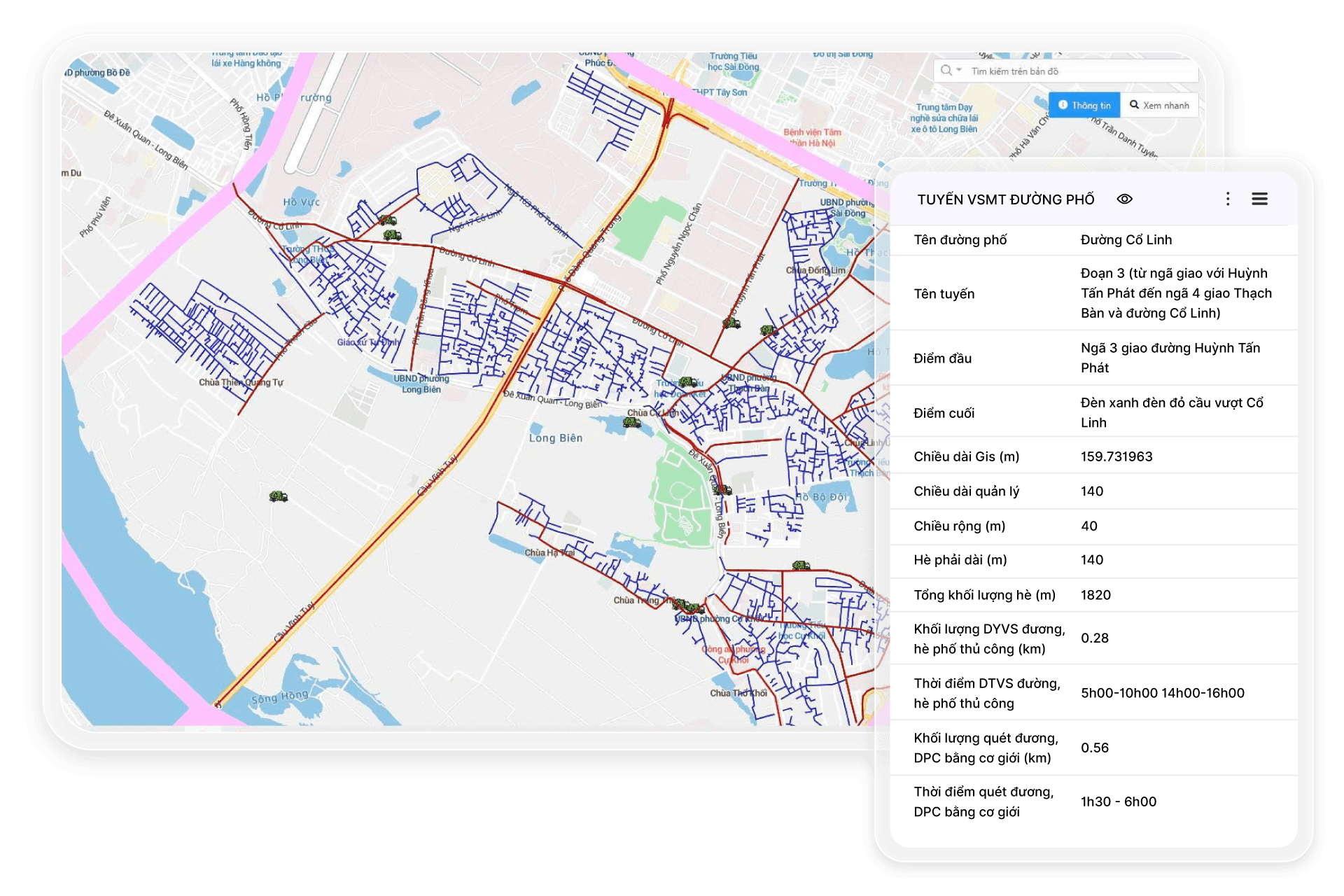Toggle the eye icon beside TUYẾN VSMT ĐƯỜNG PHỐ
The height and width of the screenshot is (896, 1344).
[1124, 199]
